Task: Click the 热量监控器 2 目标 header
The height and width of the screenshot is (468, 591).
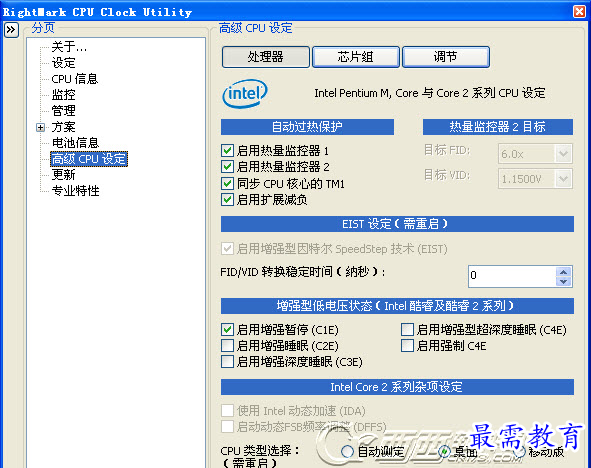Action: coord(498,127)
